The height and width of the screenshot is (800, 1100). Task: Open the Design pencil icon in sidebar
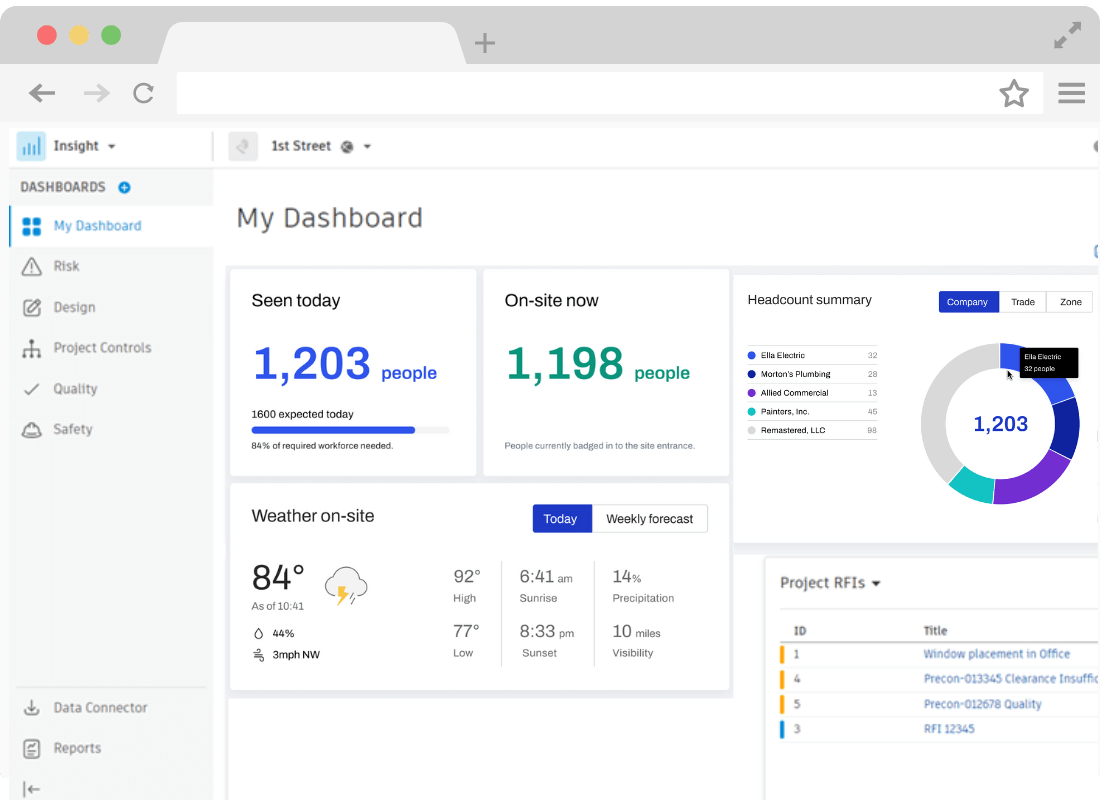pyautogui.click(x=32, y=307)
